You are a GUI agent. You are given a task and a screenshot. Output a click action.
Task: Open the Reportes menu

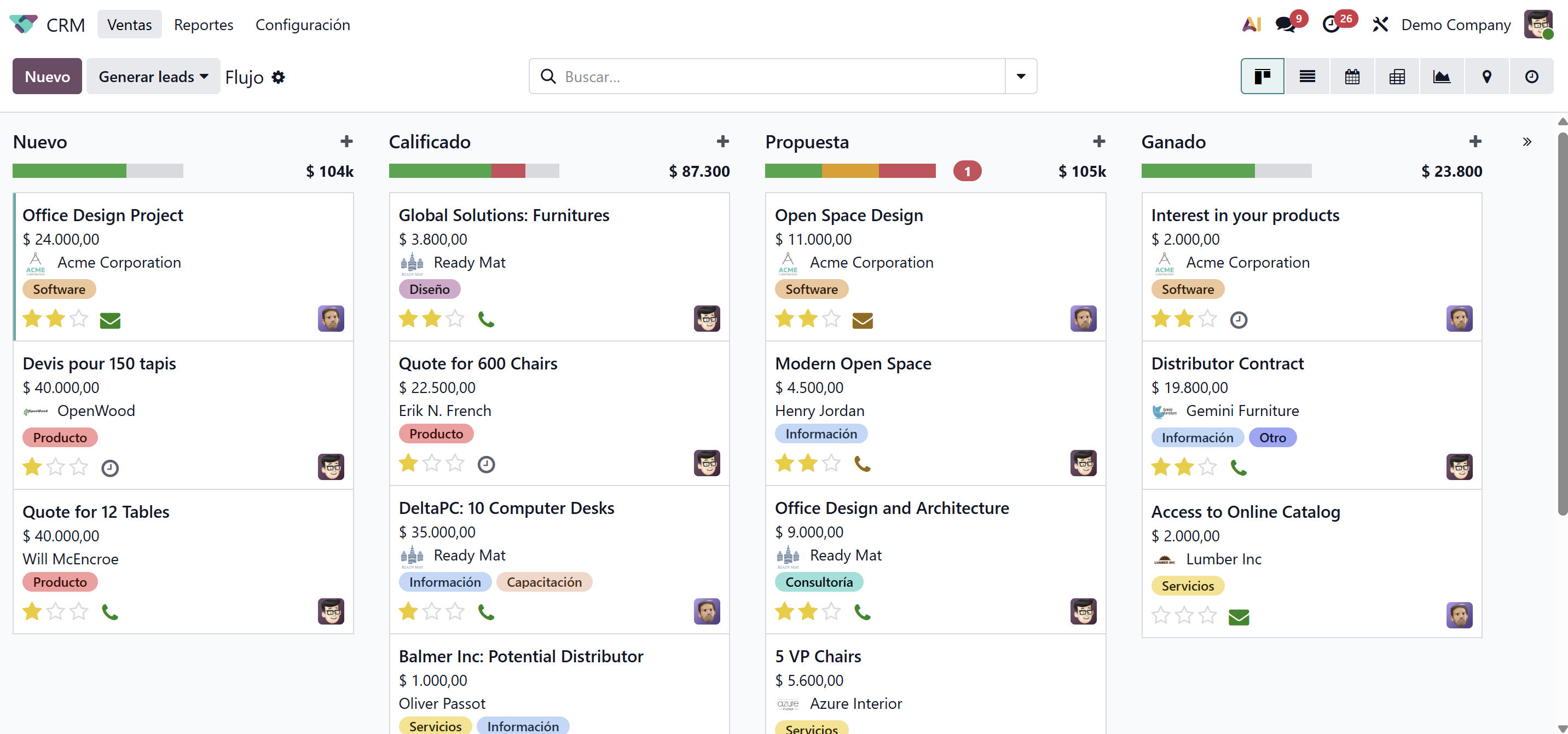point(203,25)
